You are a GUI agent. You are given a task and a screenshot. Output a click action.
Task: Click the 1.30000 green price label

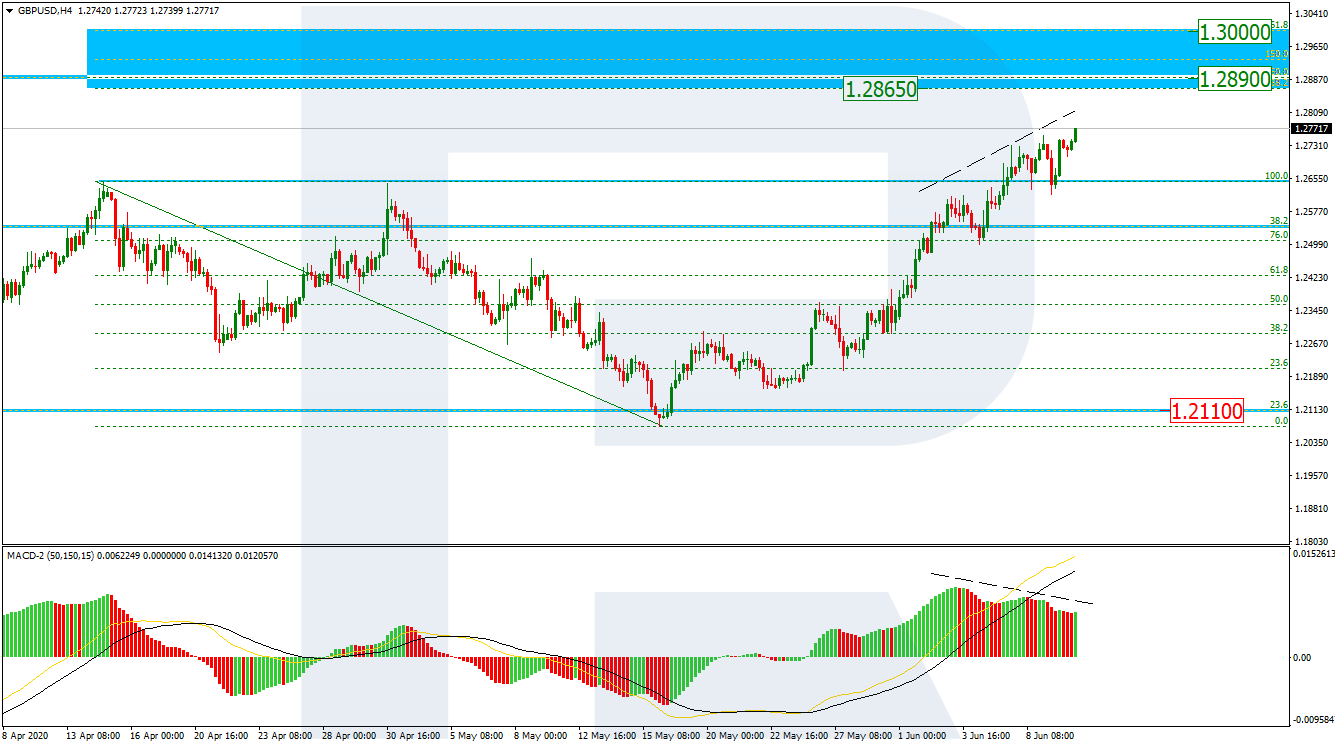[1235, 32]
